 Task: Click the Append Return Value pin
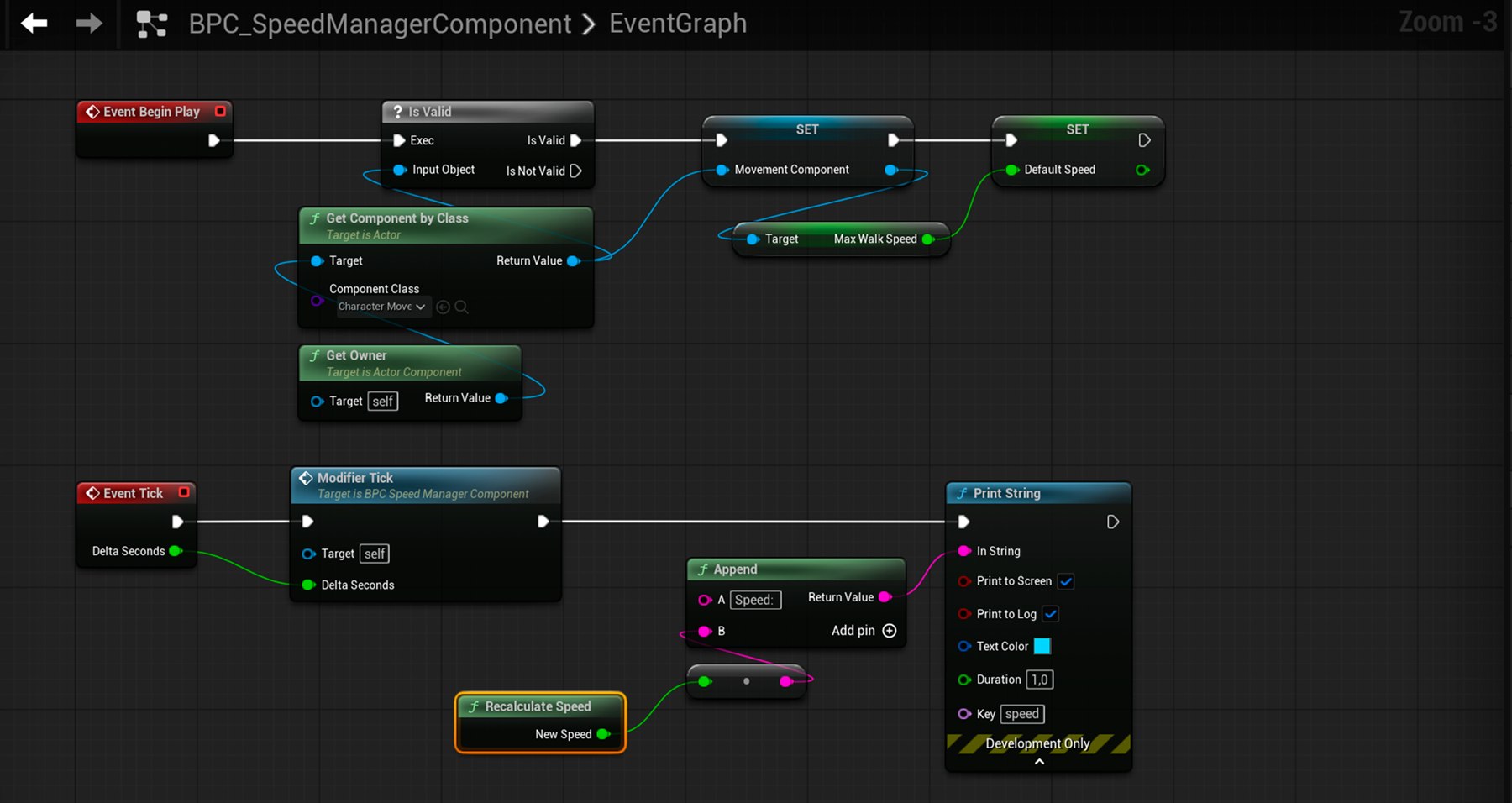pyautogui.click(x=885, y=597)
